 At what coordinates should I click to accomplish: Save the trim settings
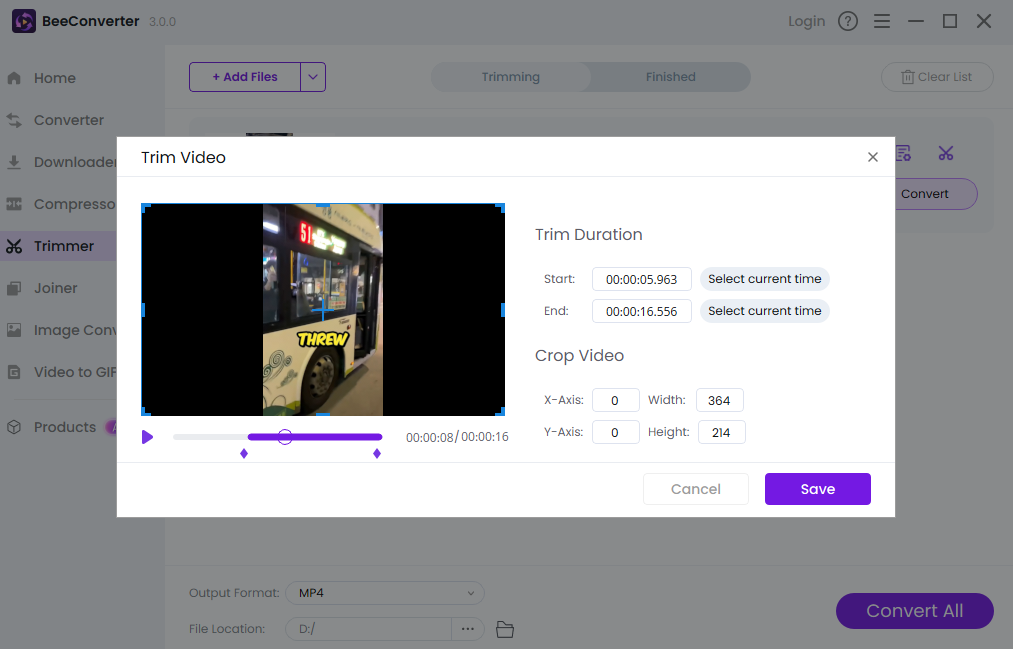817,489
